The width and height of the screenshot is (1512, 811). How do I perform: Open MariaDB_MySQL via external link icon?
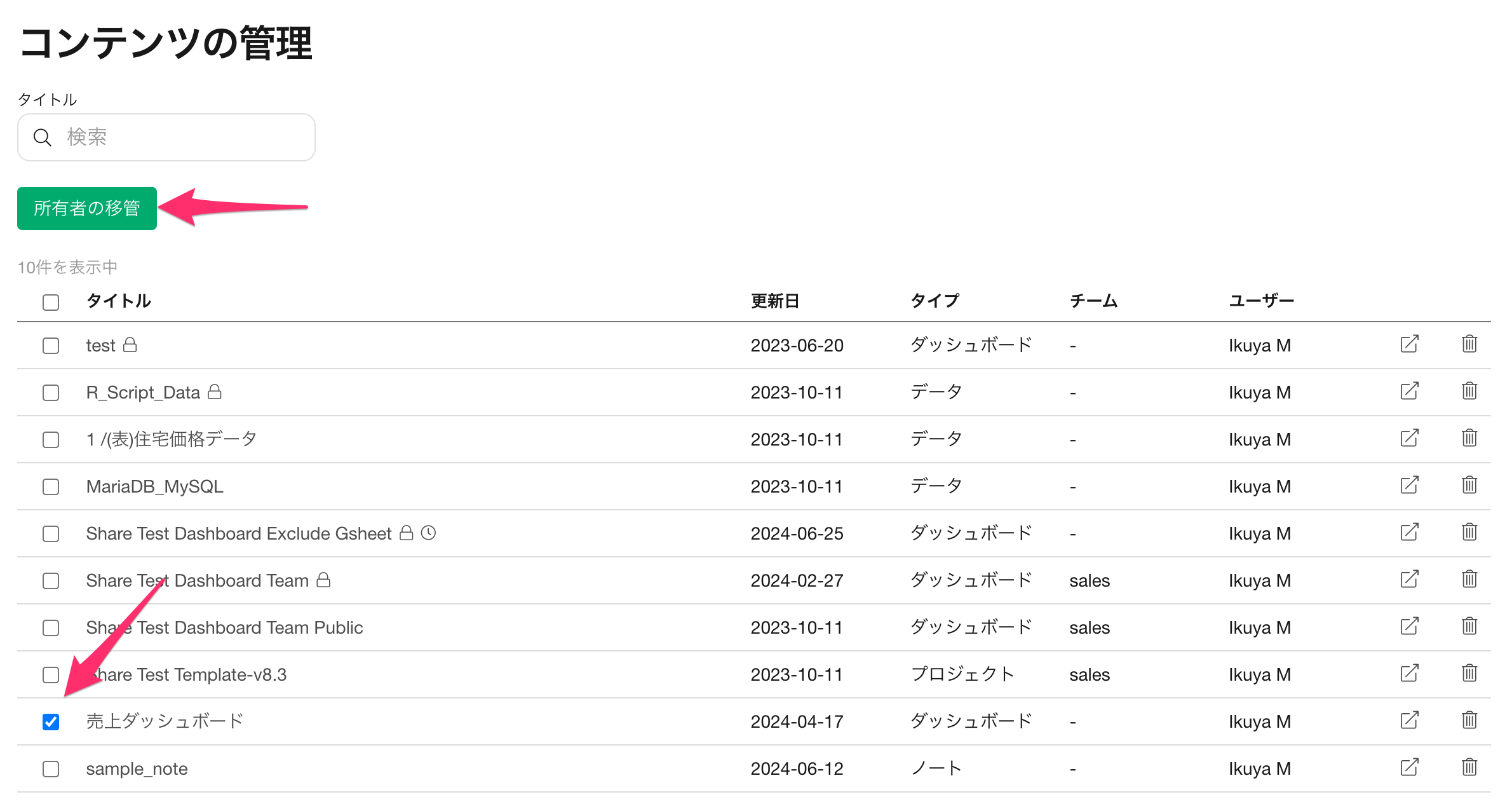coord(1409,486)
